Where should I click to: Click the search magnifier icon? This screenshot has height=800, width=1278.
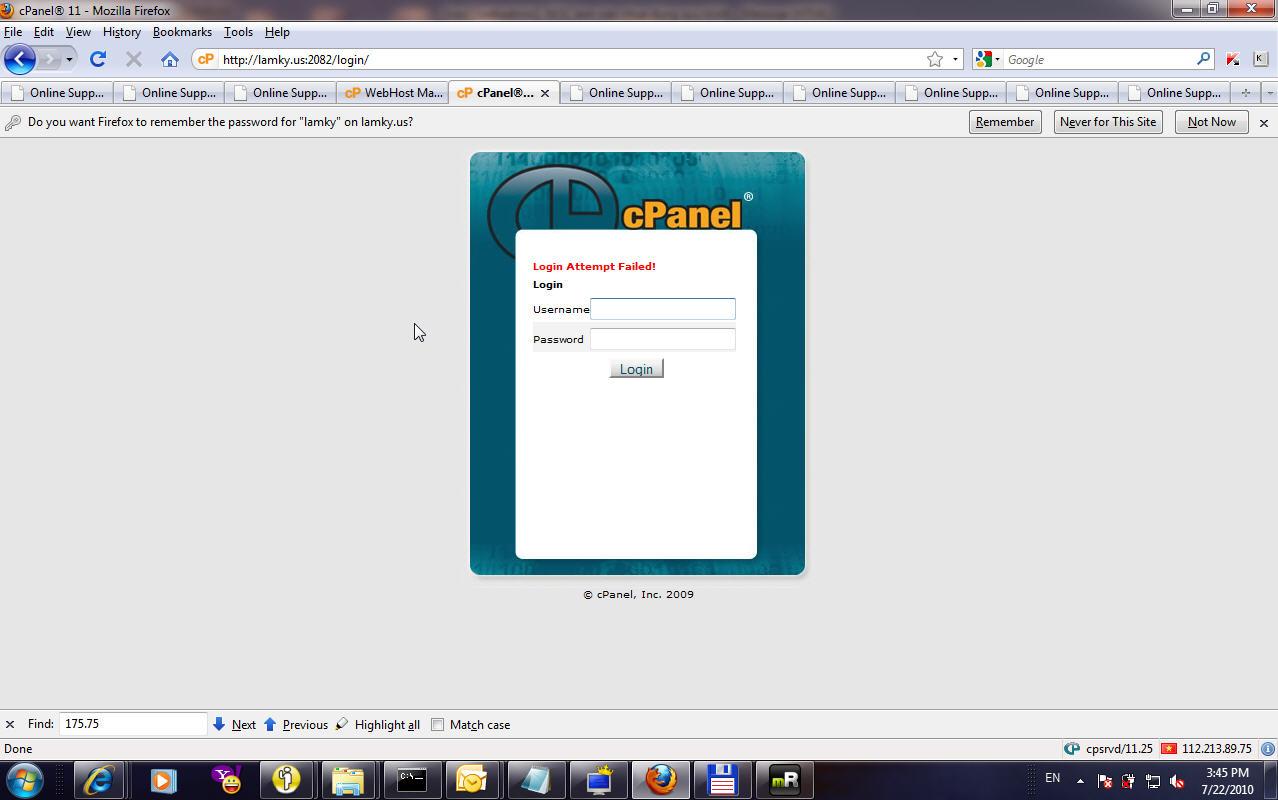[1203, 59]
